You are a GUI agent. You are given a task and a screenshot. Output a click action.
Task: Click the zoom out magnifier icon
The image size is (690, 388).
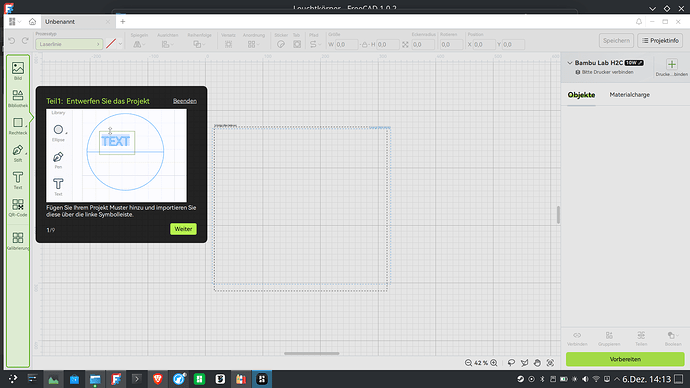pyautogui.click(x=468, y=363)
